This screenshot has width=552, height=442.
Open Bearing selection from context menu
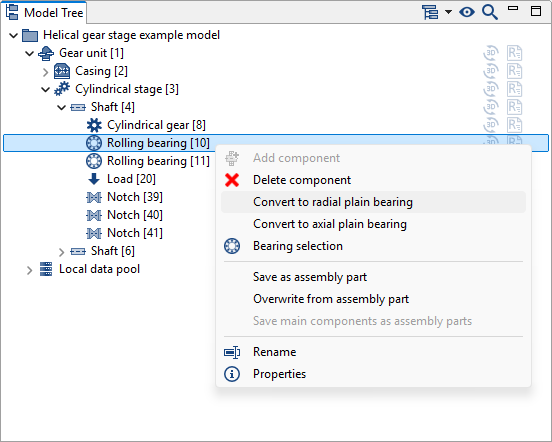point(373,246)
